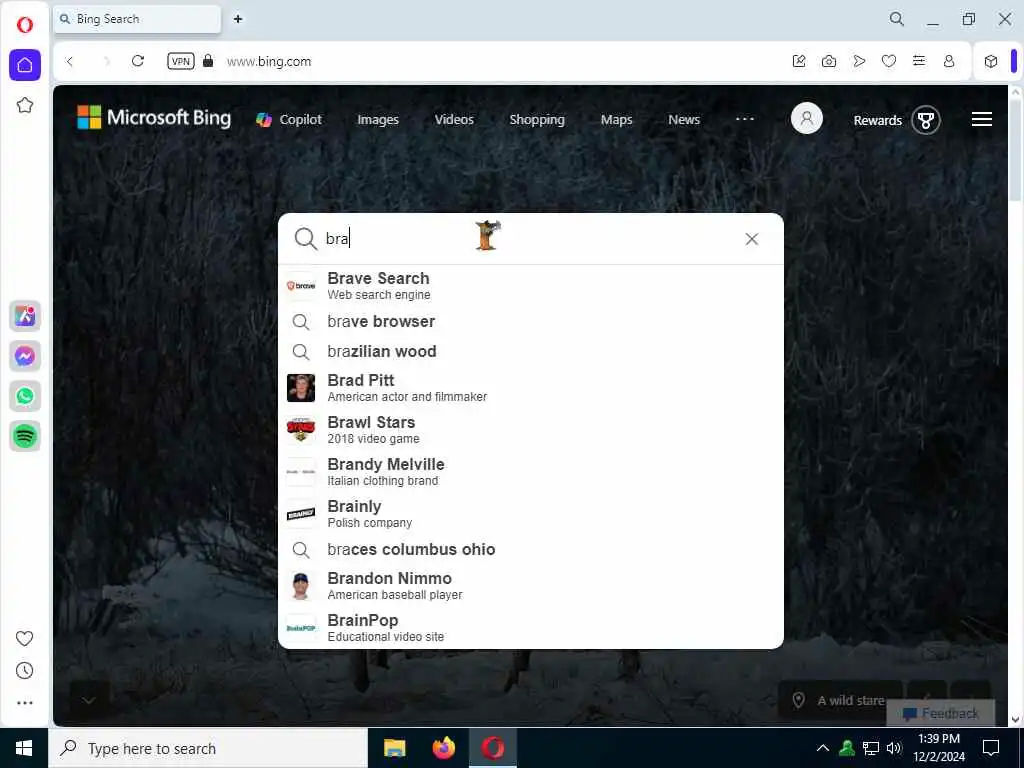Go back with the browser arrow
The image size is (1024, 768).
70,61
